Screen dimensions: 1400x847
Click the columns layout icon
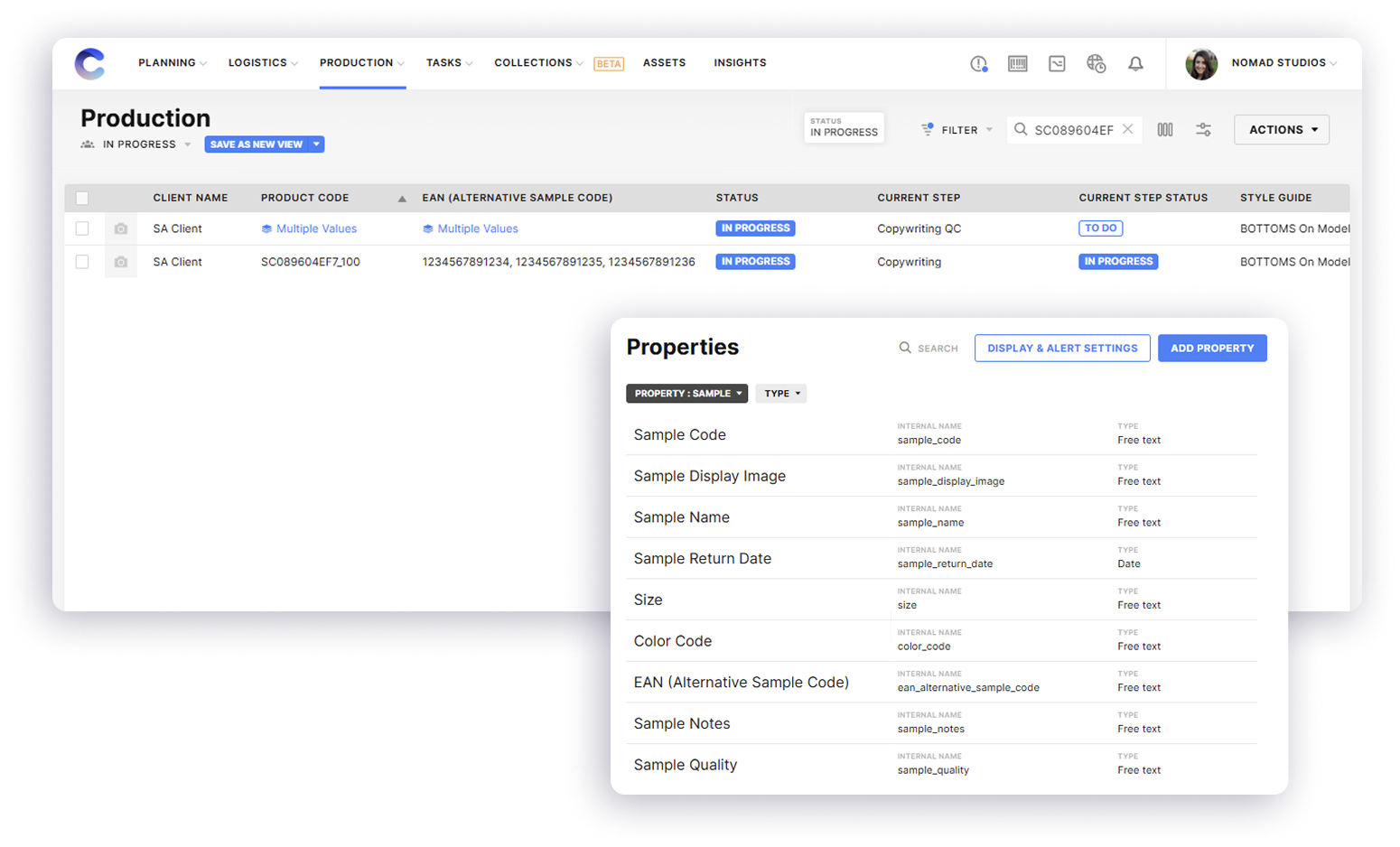coord(1165,130)
